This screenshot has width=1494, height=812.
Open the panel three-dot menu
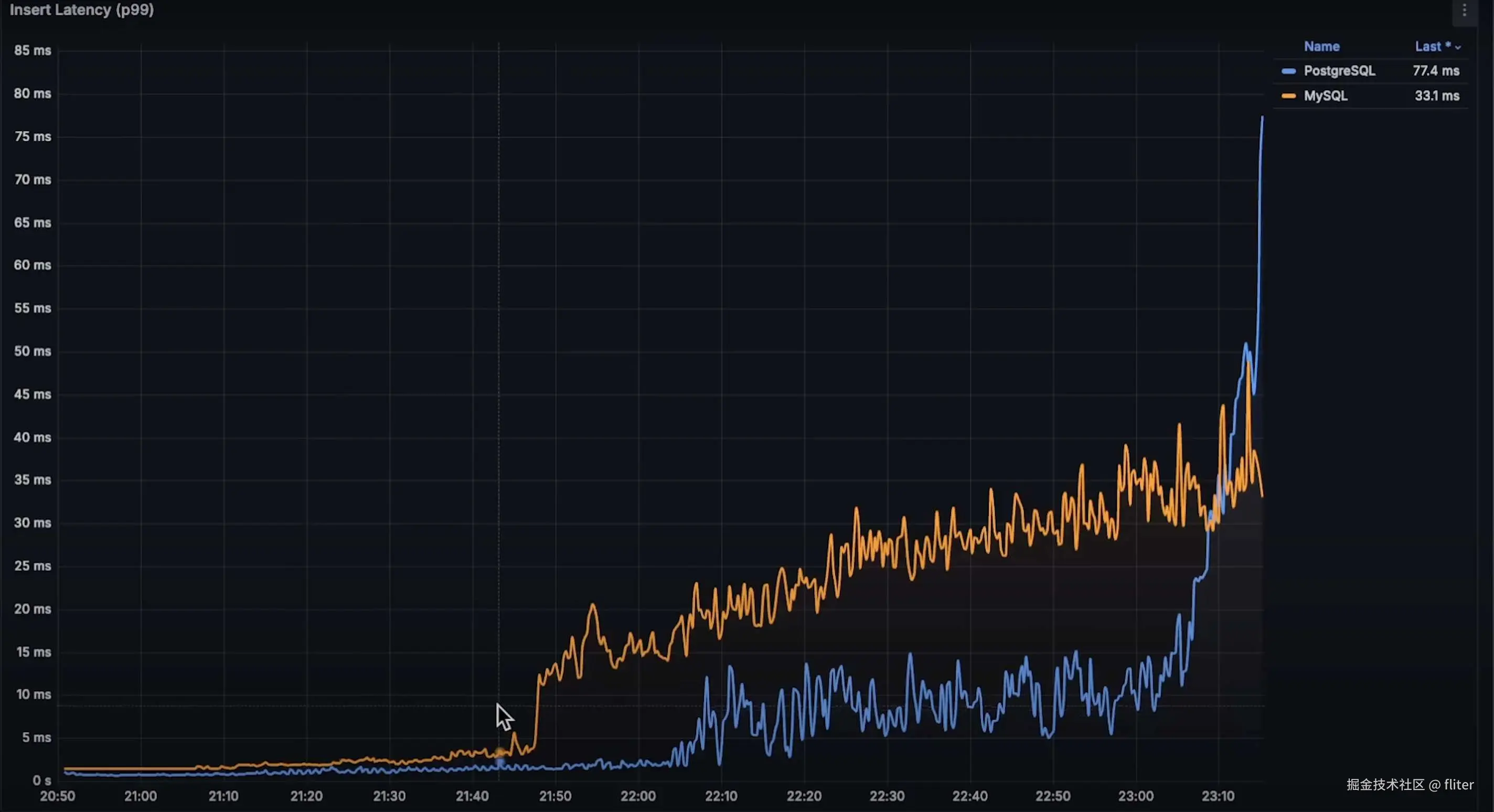1464,10
